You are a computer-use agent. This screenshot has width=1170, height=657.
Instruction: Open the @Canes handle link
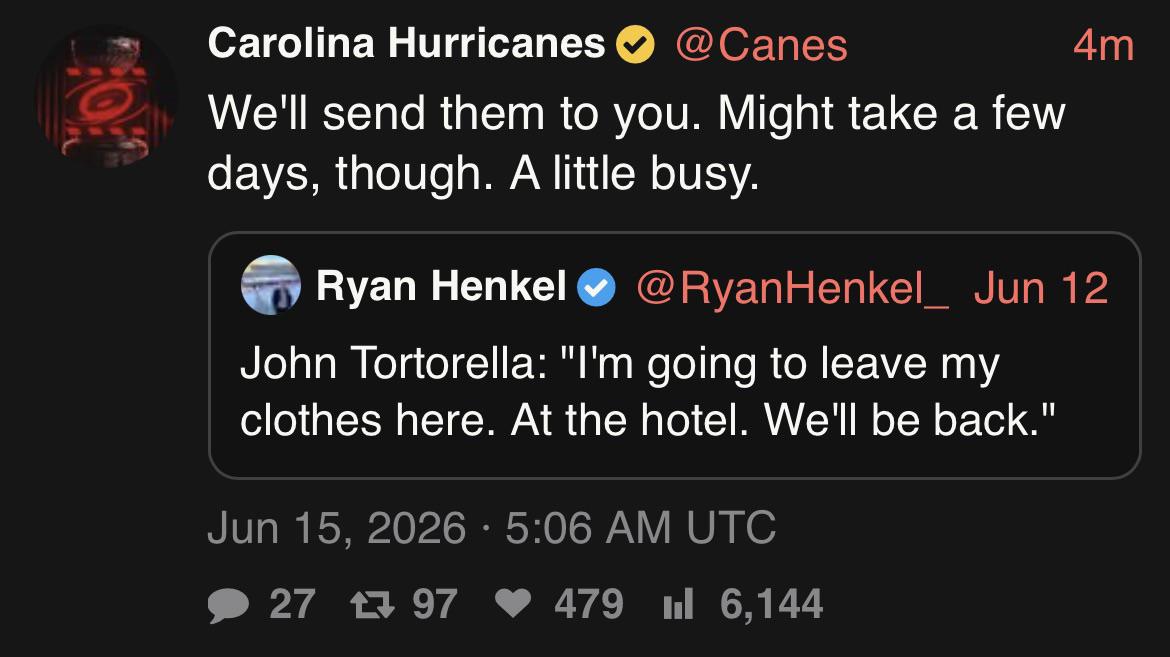click(x=761, y=45)
